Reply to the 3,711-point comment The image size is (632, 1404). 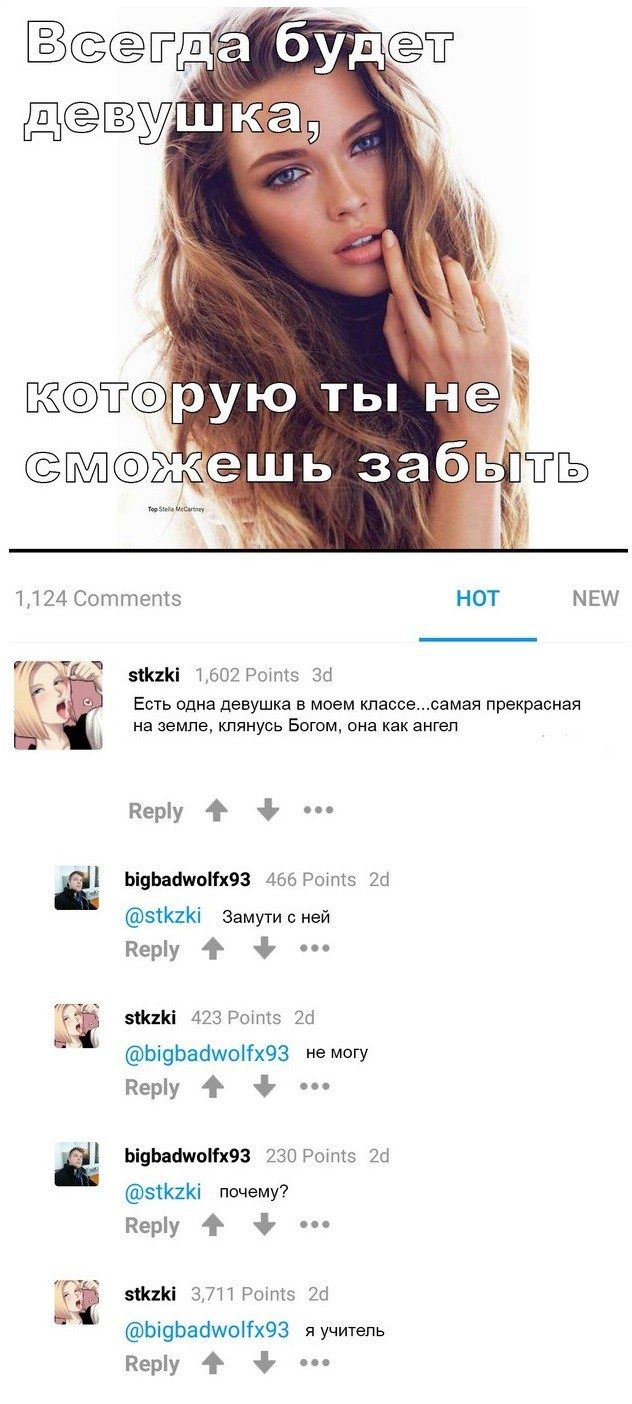(x=152, y=1363)
